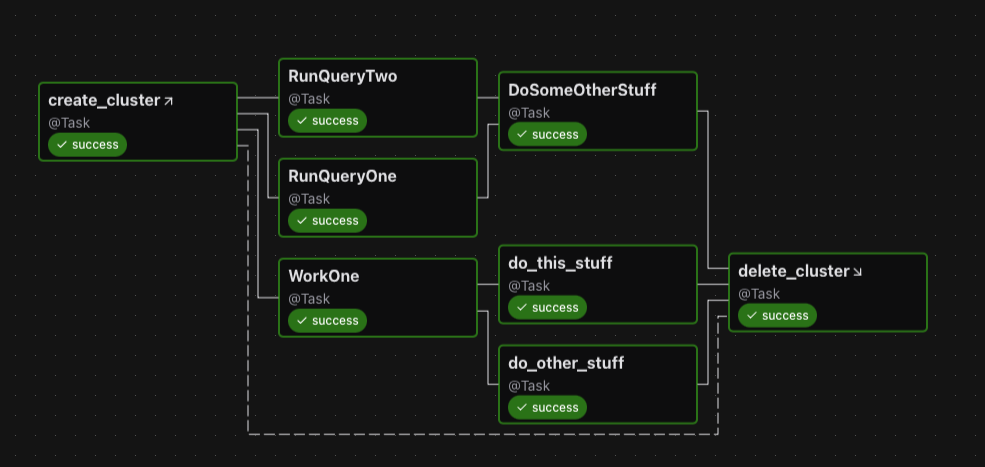Open the do_other_stuff task node
985x467 pixels.
[566, 363]
